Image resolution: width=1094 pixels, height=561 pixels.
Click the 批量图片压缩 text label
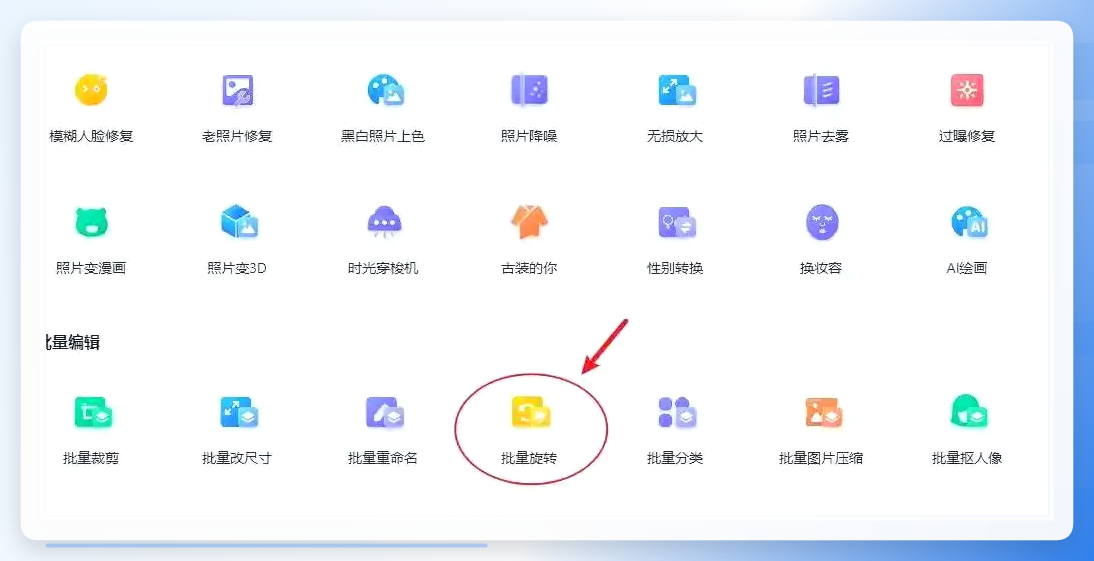(x=820, y=458)
